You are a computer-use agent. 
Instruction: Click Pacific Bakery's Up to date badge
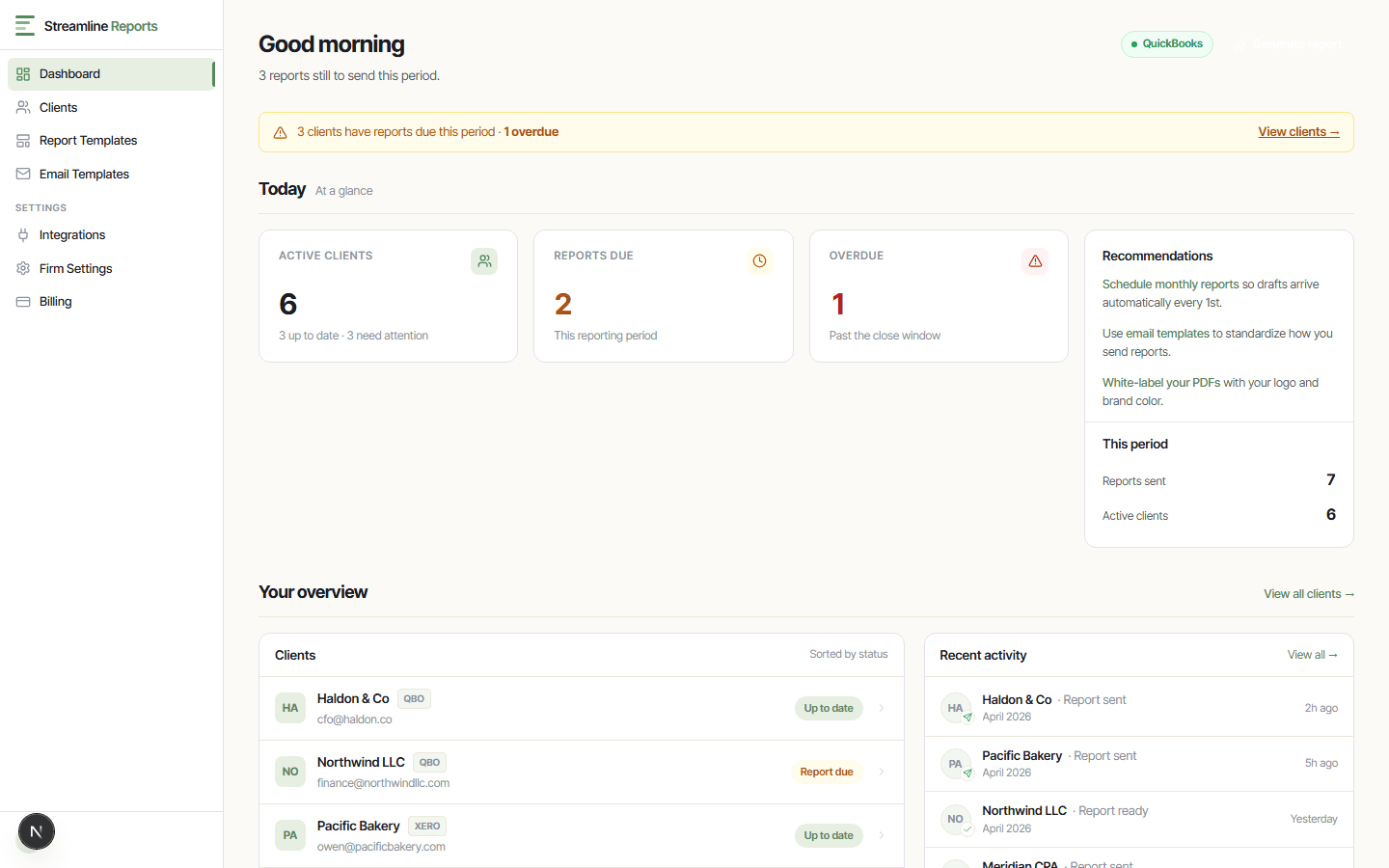point(829,836)
